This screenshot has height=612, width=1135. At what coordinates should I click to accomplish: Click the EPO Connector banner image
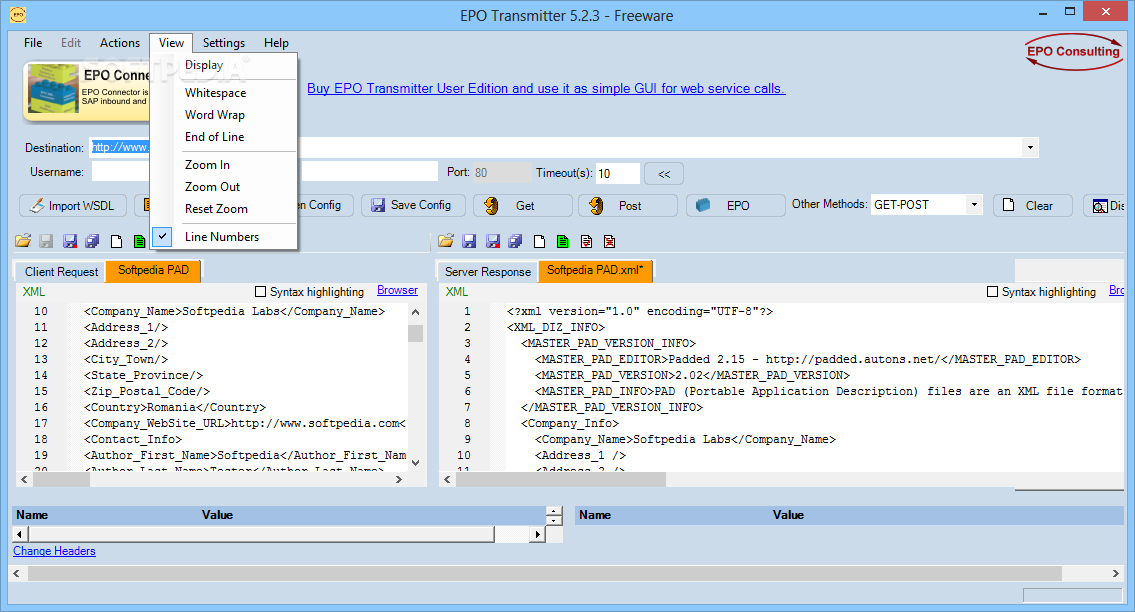86,91
